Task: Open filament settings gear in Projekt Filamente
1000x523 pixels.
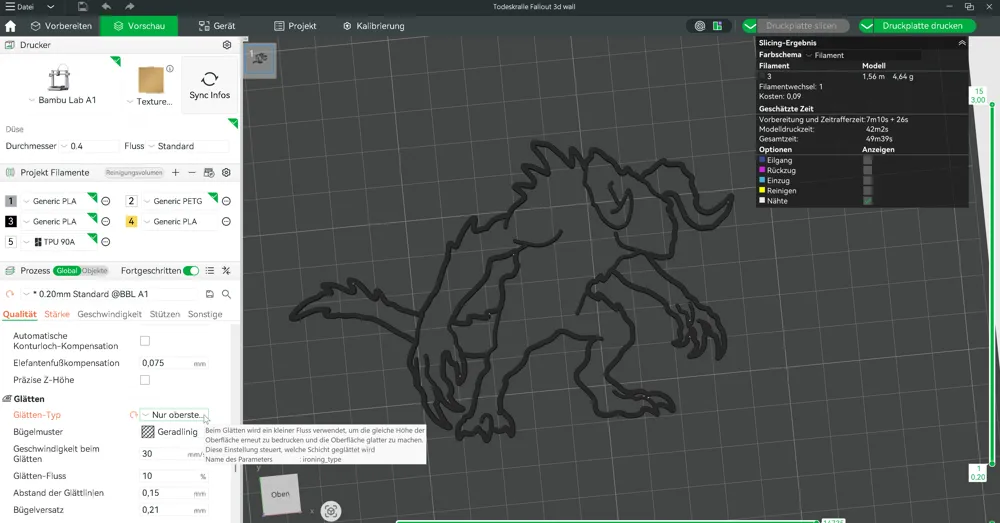Action: 226,172
